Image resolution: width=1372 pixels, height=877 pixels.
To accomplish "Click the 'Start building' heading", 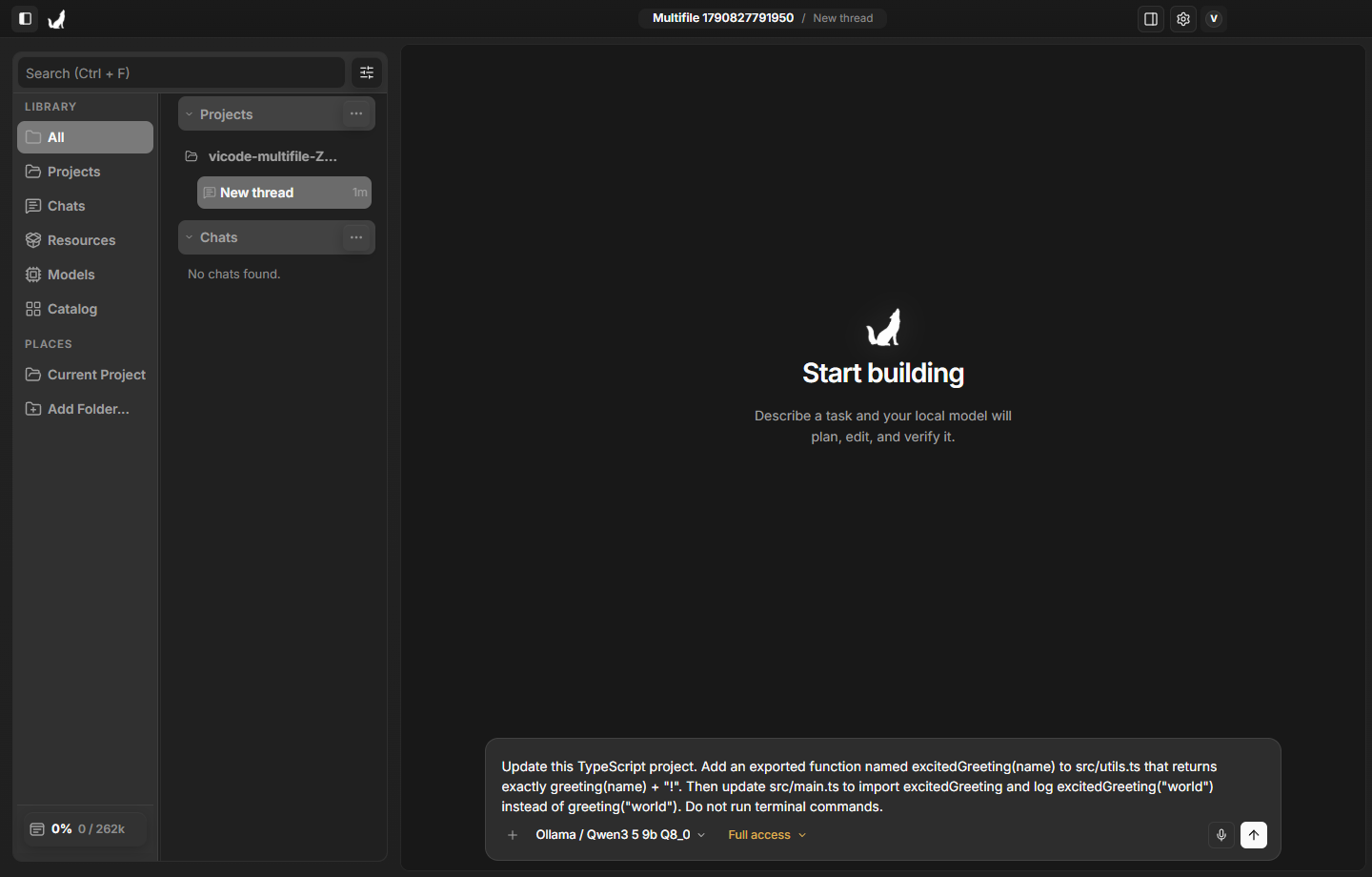I will click(883, 373).
